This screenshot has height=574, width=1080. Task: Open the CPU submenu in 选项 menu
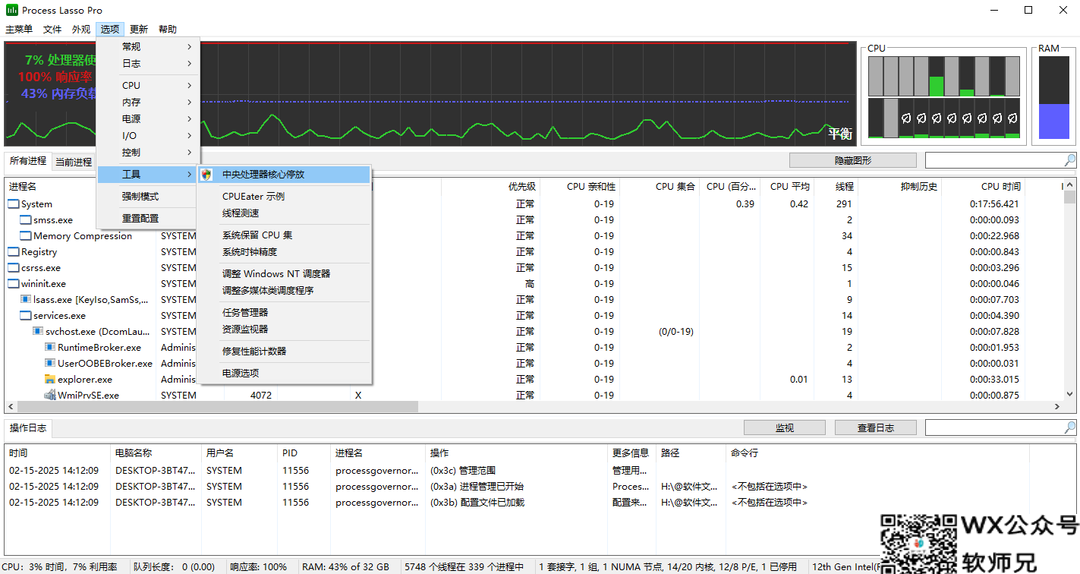[x=149, y=85]
